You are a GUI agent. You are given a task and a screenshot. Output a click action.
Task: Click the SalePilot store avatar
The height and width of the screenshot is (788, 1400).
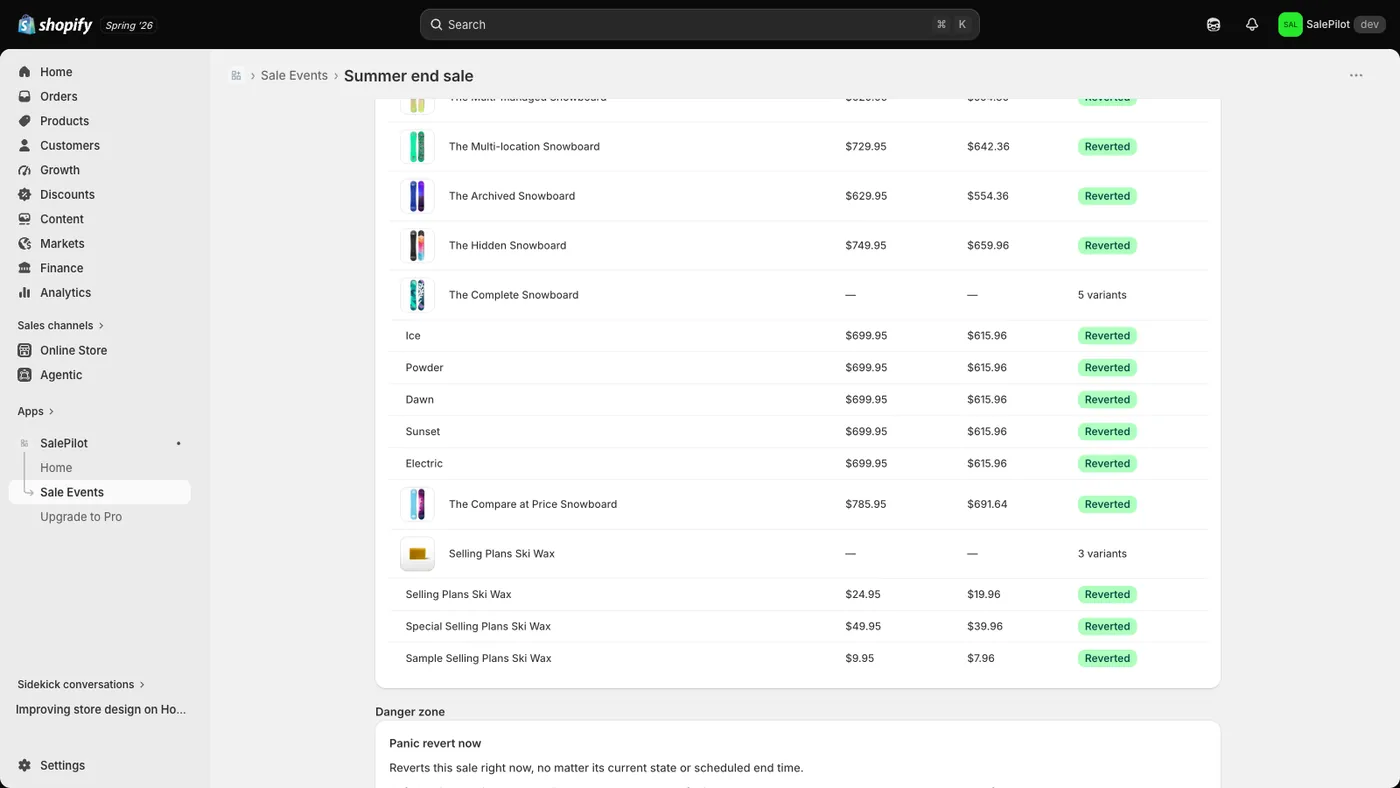click(x=1290, y=25)
